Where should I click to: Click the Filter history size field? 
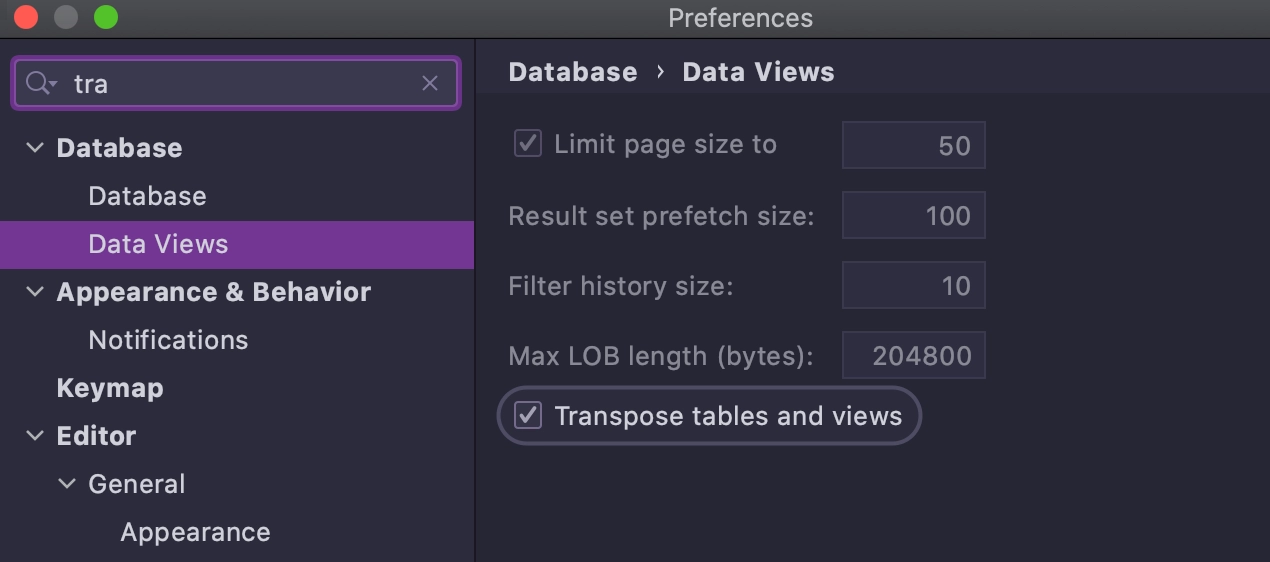914,285
